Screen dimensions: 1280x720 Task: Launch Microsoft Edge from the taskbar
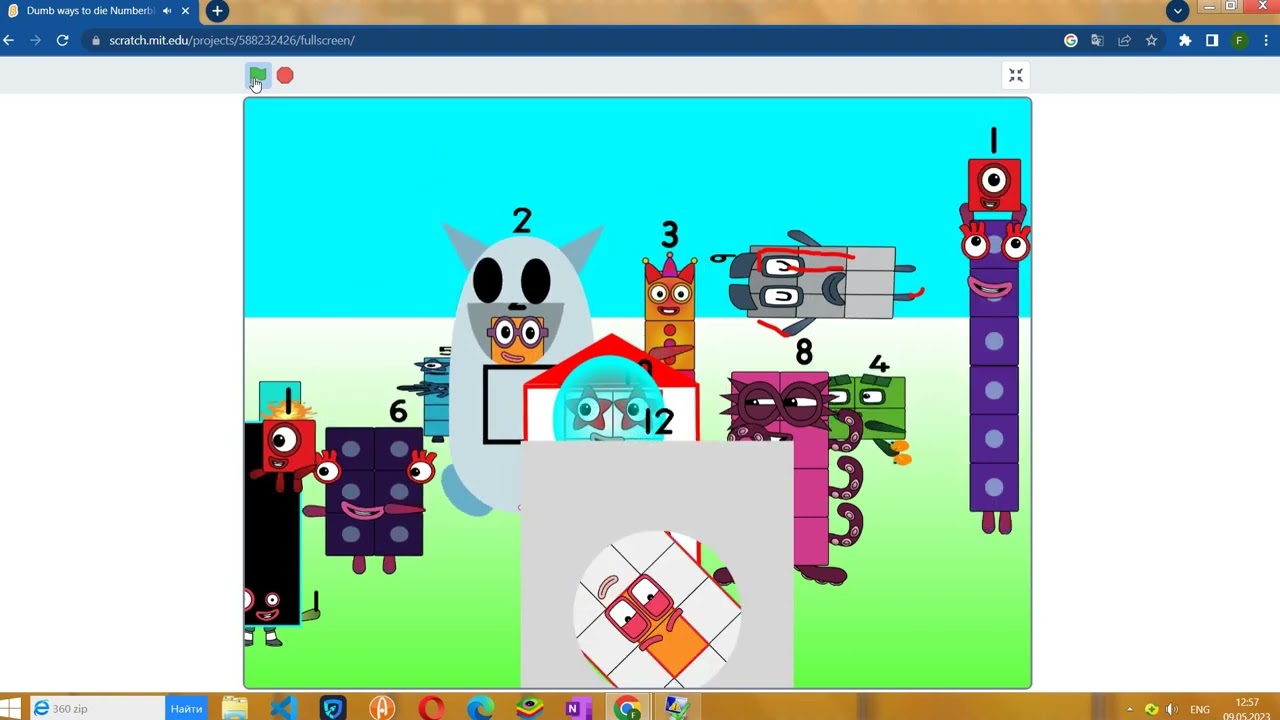480,708
